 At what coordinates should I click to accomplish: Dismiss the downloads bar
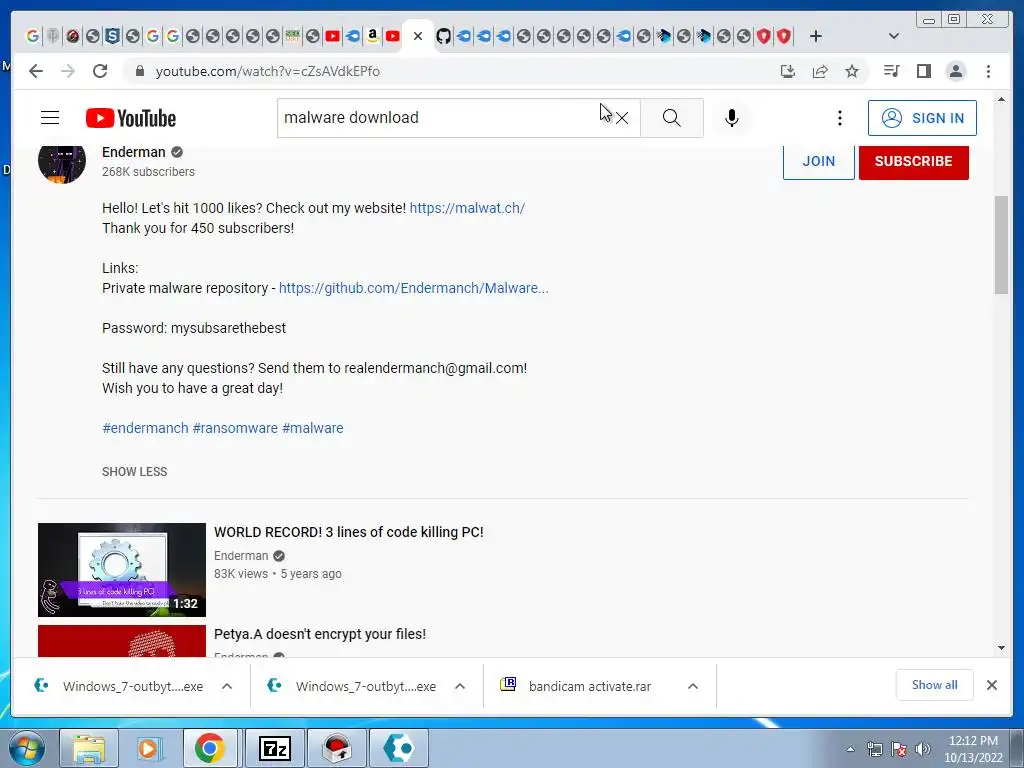[x=991, y=685]
